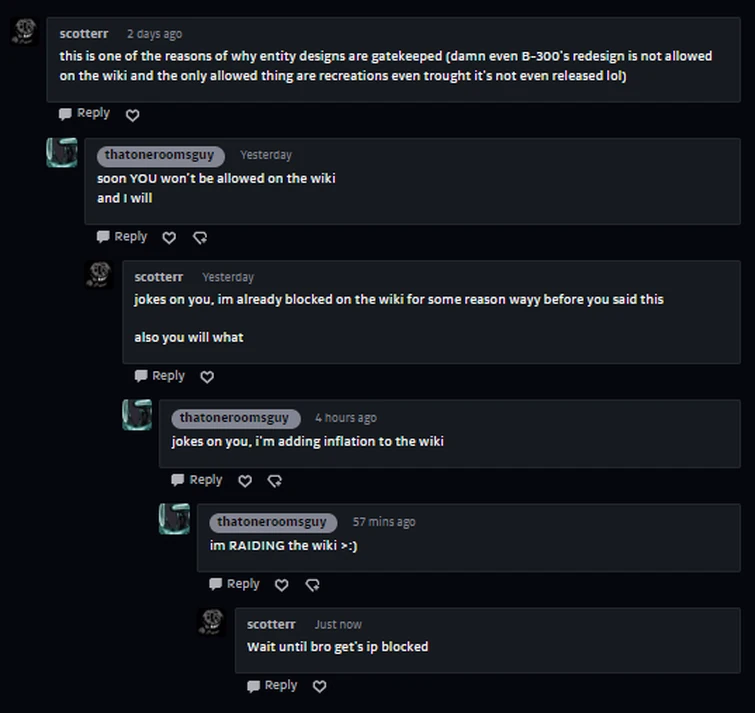
Task: Click heart-plus icon under 'im RAIDING' comment
Action: point(312,585)
